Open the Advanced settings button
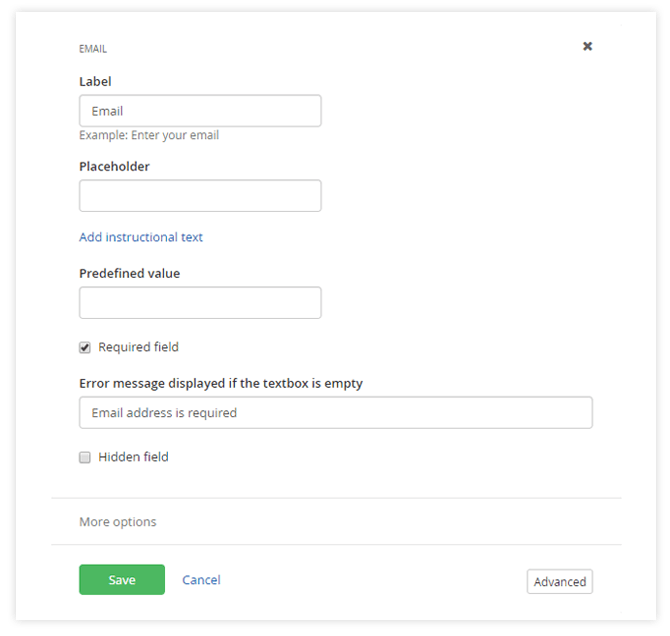This screenshot has width=670, height=636. click(559, 582)
